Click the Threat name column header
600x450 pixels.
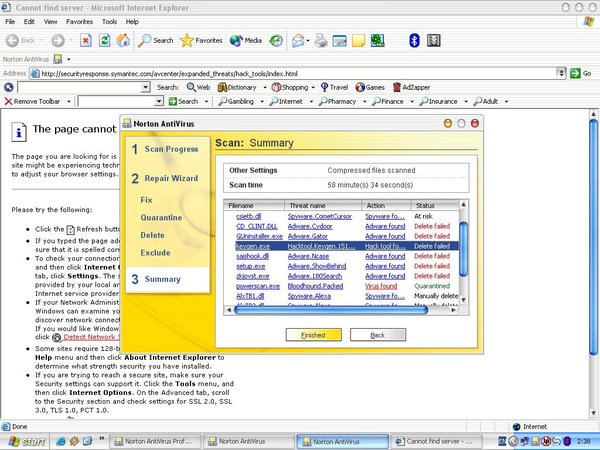323,205
